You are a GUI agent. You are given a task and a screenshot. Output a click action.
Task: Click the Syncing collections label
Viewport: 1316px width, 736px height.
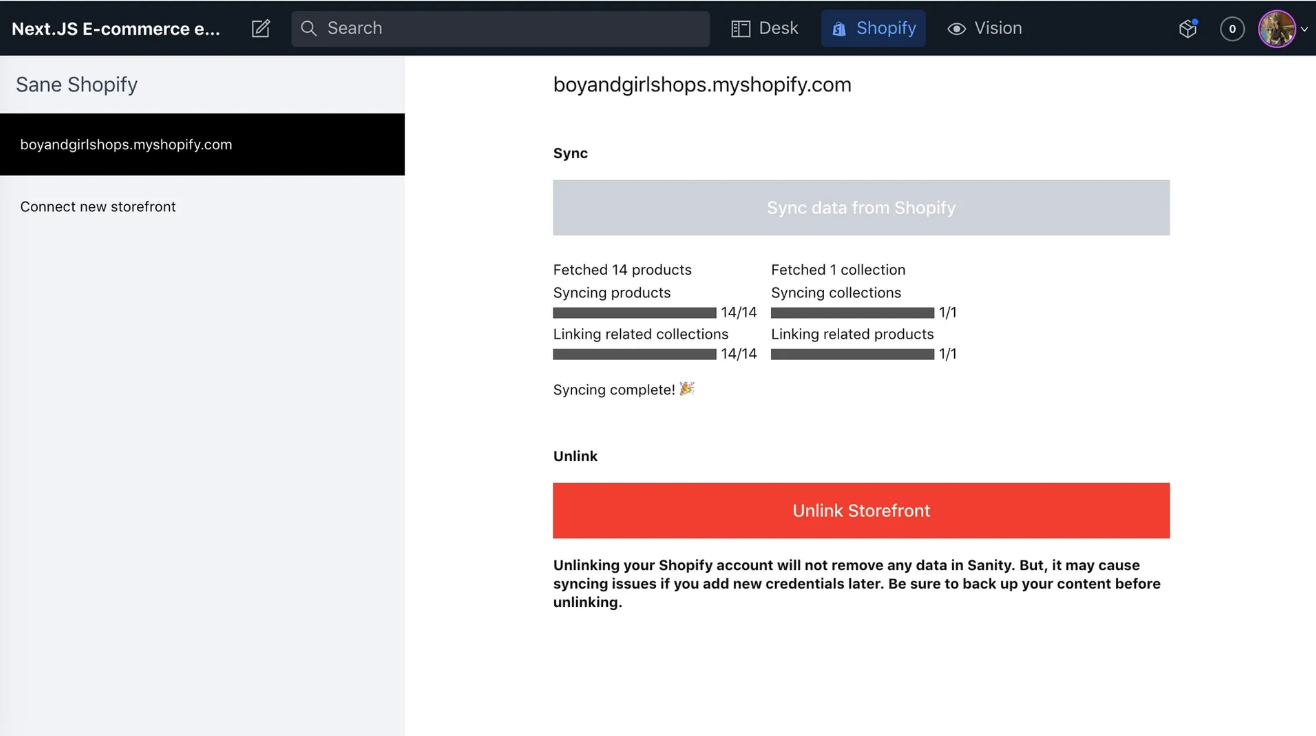click(836, 293)
